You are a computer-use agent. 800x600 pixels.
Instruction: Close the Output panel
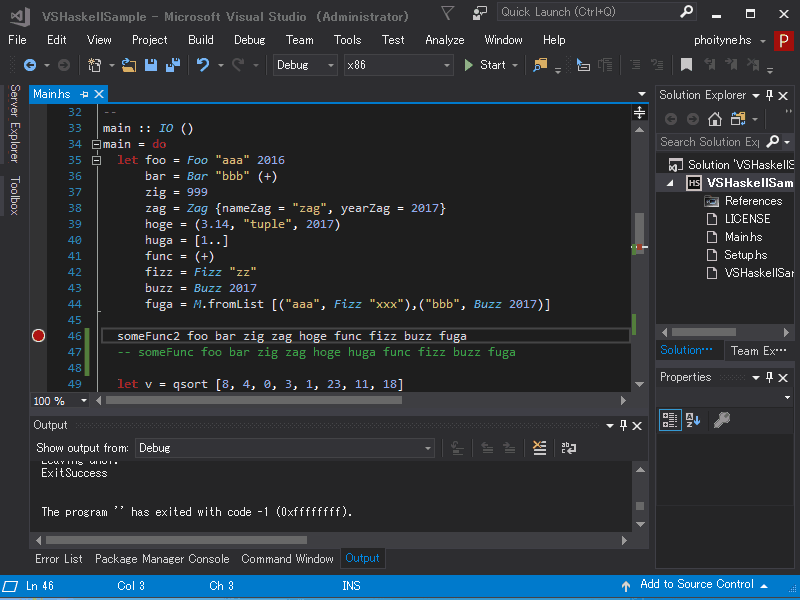click(x=637, y=426)
